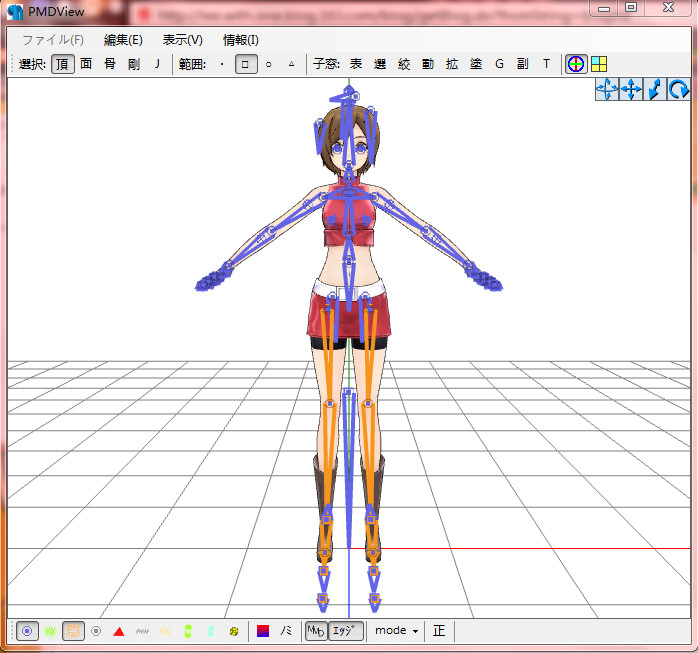Click the PMDView app icon in title bar
This screenshot has height=653, width=698.
coord(15,12)
